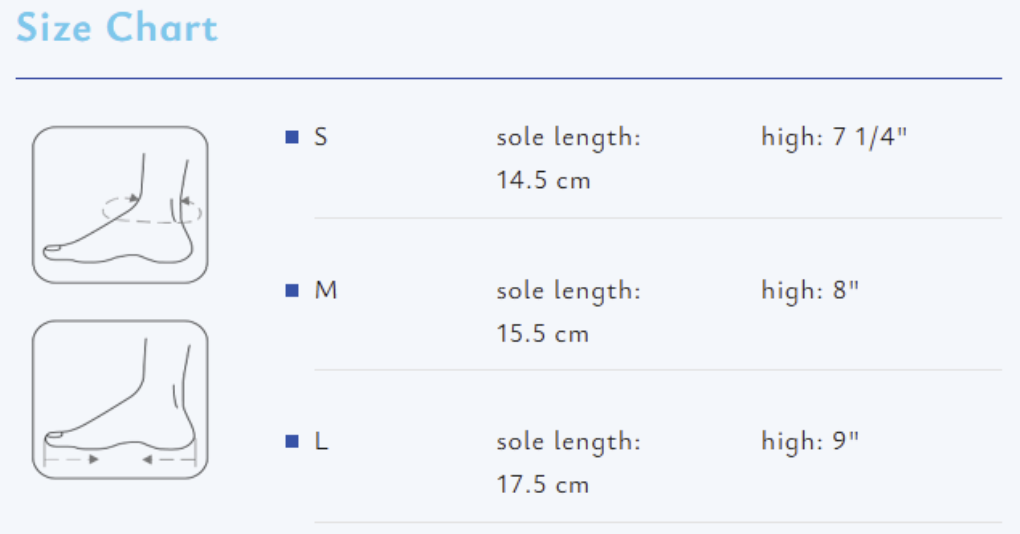Click the high: 8" text

pos(810,291)
